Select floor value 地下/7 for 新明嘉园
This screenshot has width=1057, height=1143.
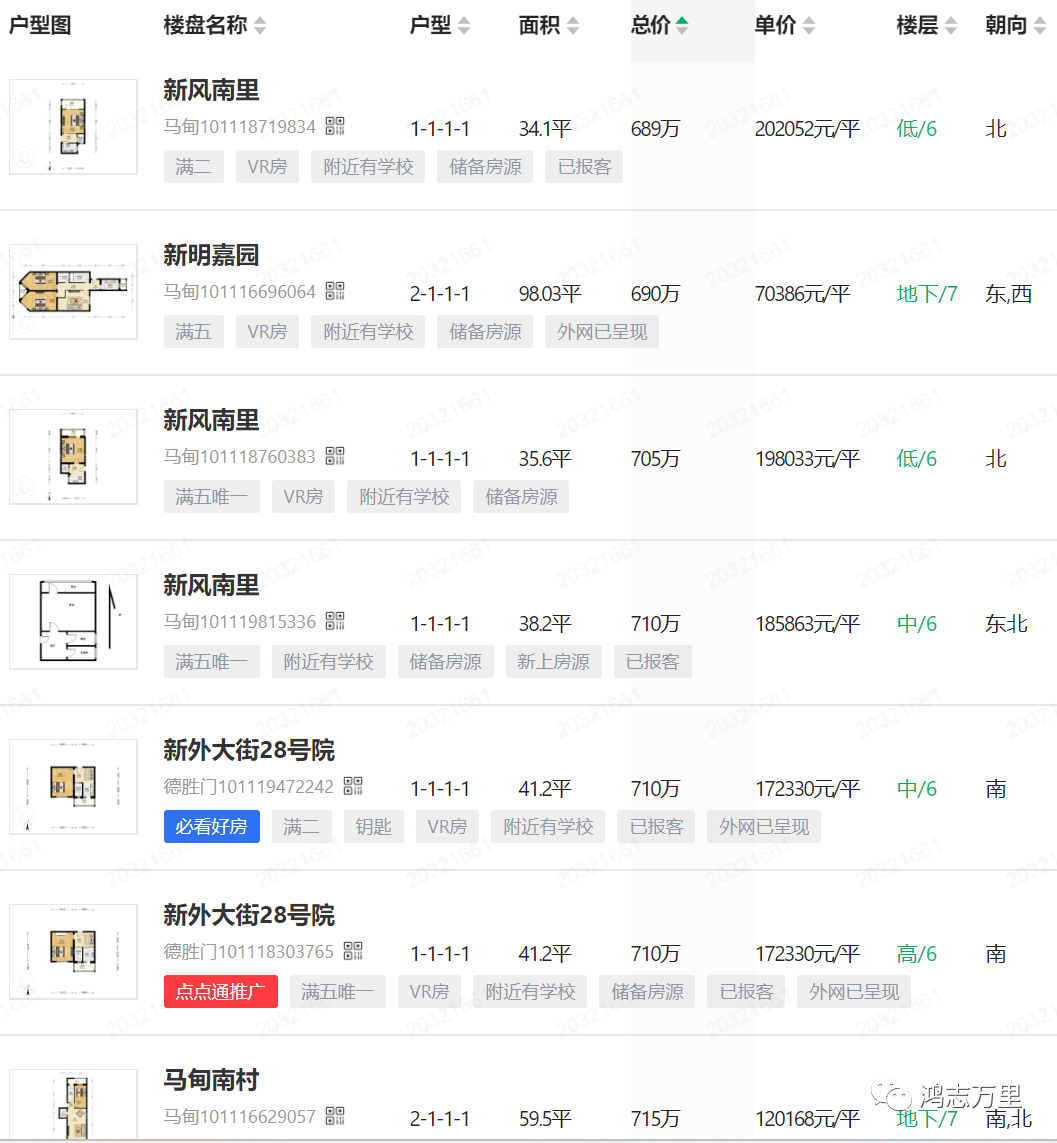pos(927,294)
